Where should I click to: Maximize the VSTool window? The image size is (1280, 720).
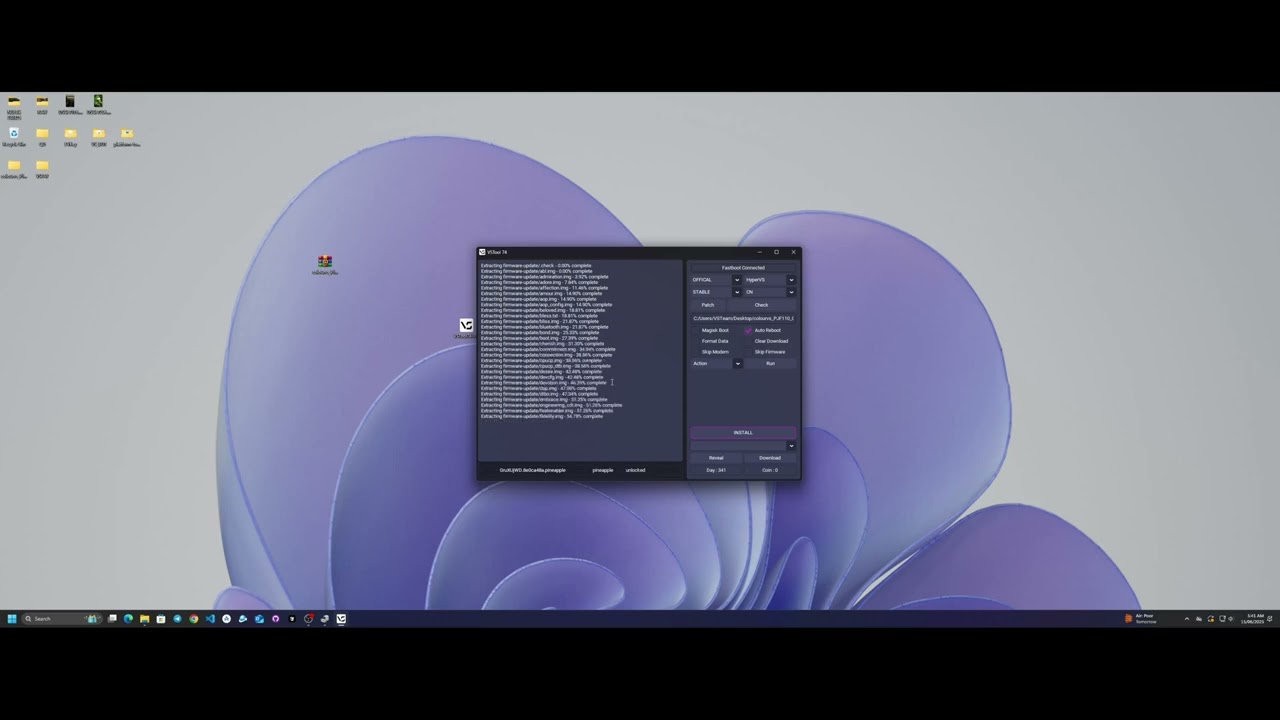point(776,252)
